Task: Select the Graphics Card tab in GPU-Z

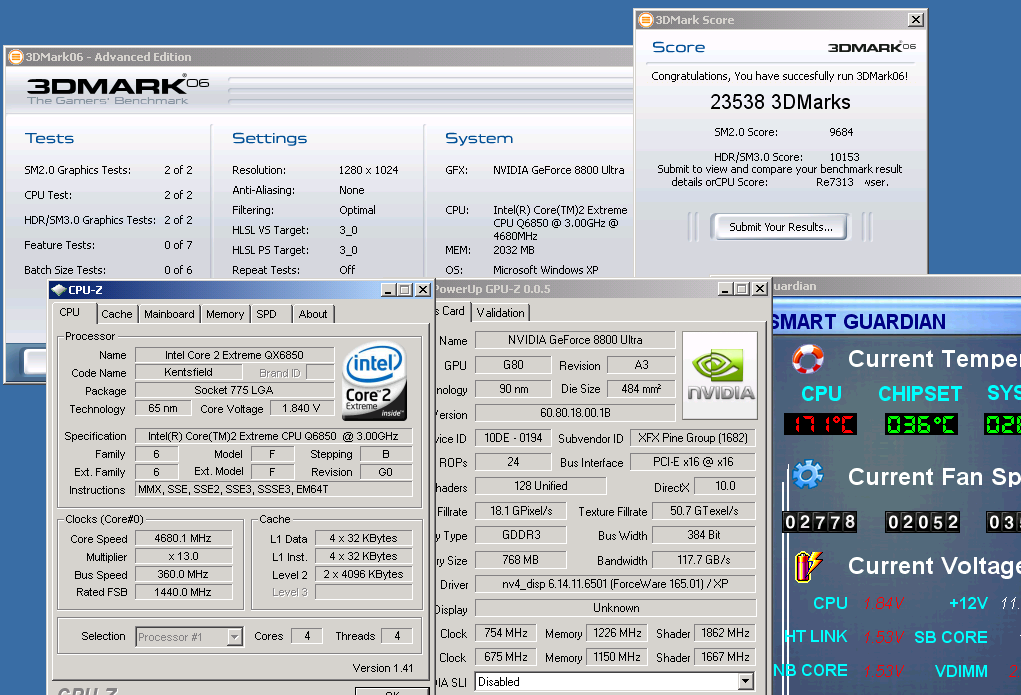Action: point(451,311)
